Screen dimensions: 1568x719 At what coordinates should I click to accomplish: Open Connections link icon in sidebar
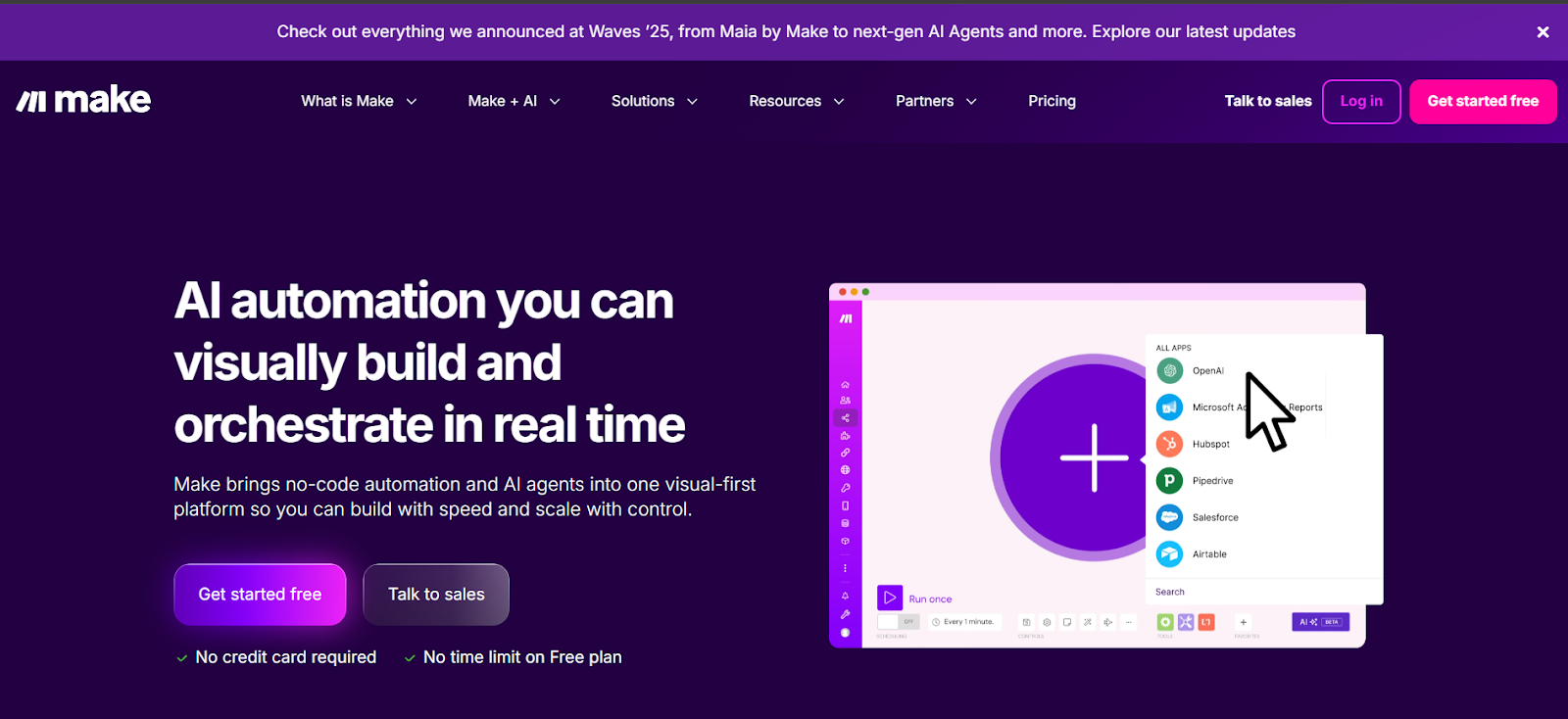pyautogui.click(x=845, y=453)
